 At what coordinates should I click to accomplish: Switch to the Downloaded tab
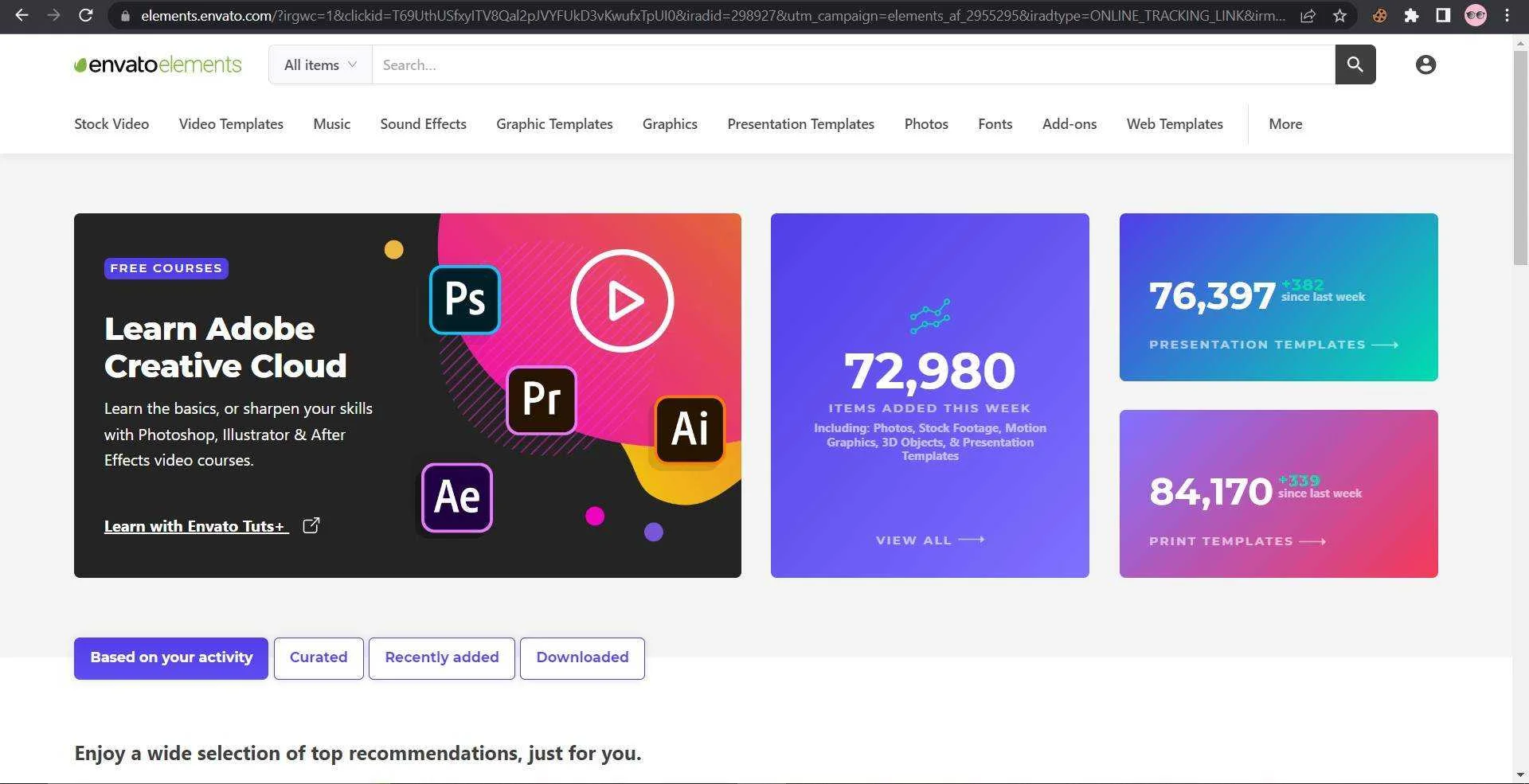pyautogui.click(x=582, y=658)
